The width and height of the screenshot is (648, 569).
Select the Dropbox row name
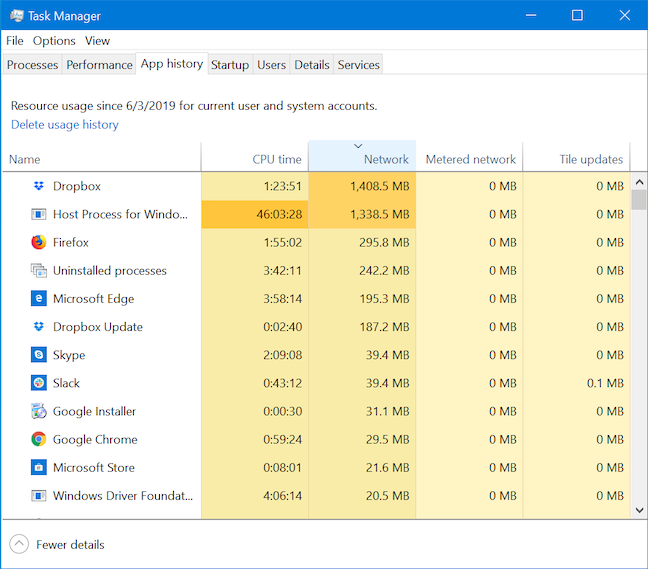[77, 186]
